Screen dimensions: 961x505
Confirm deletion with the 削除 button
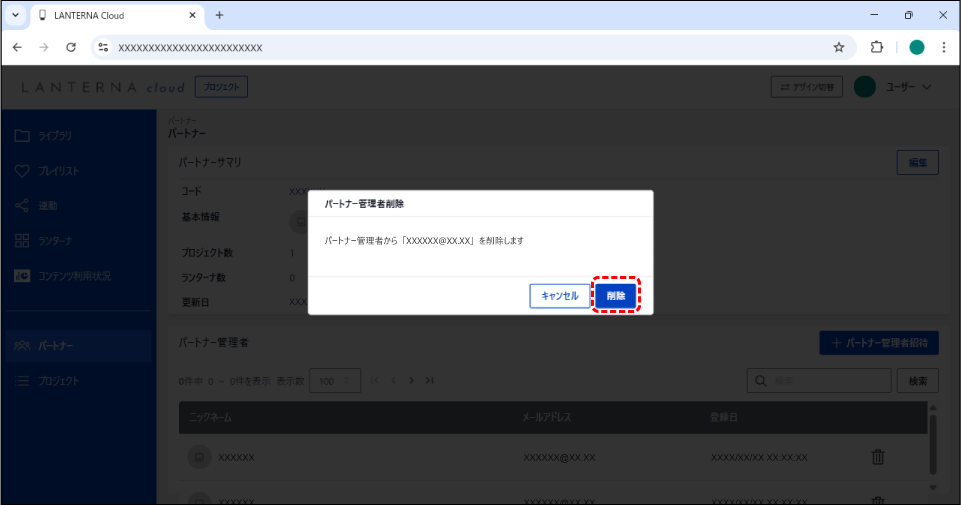616,296
